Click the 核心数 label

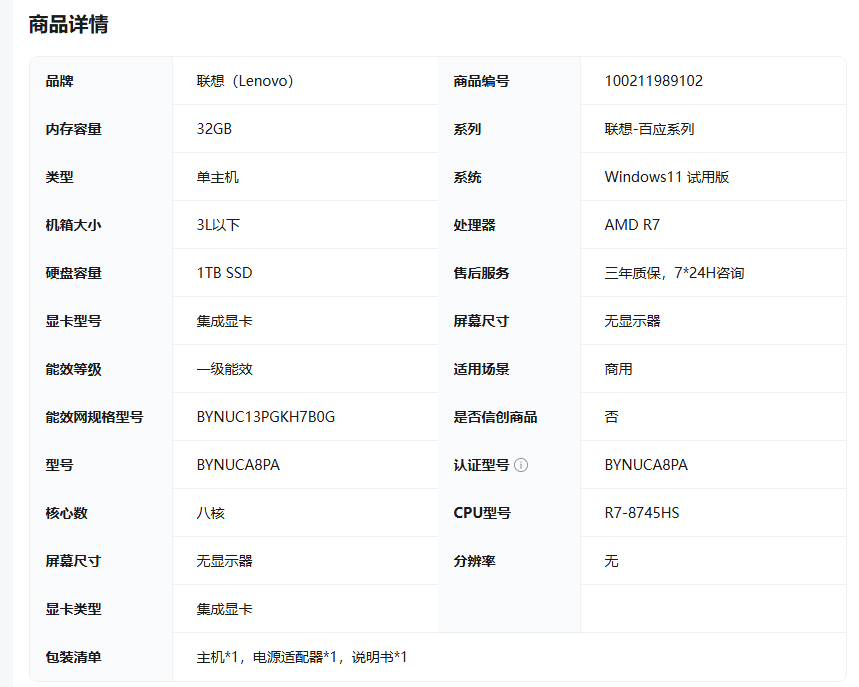(66, 513)
